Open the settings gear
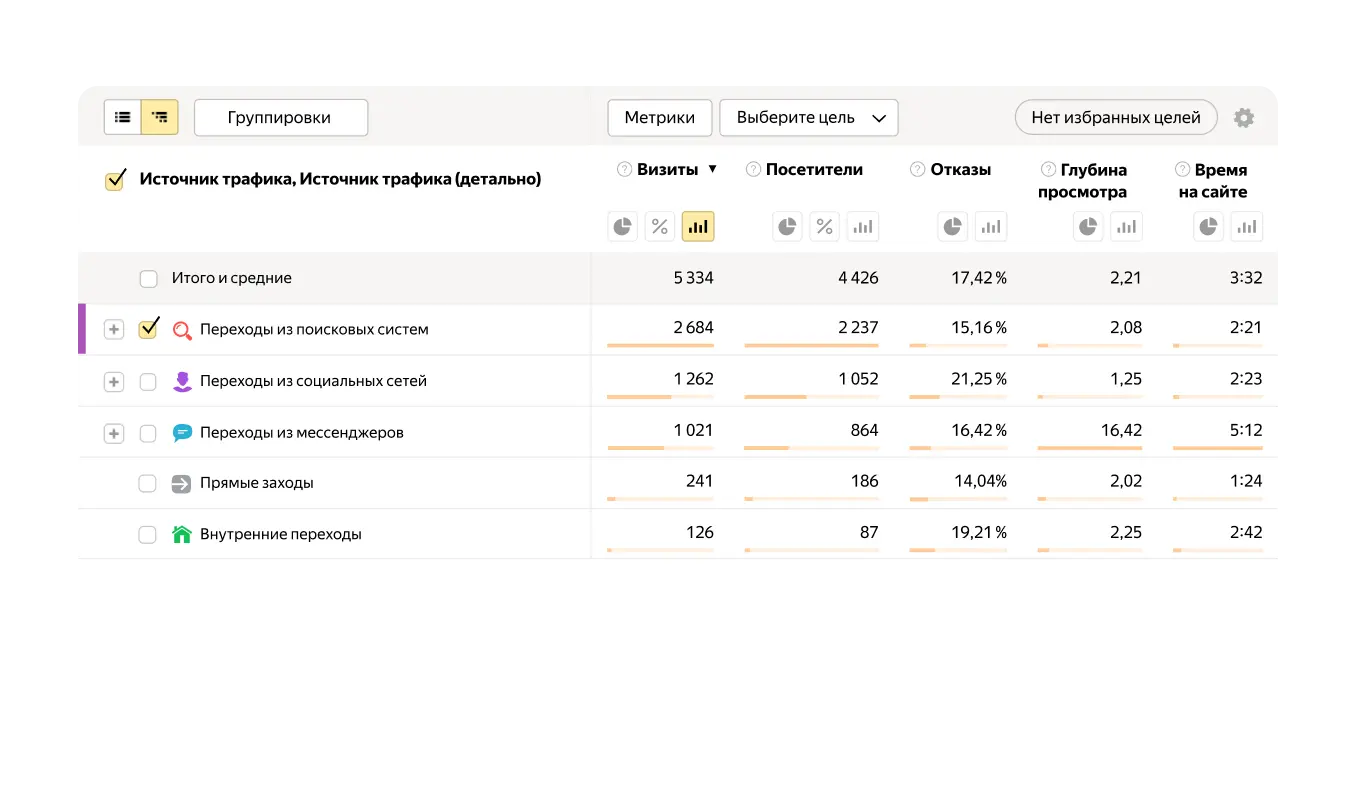Screen dimensions: 1356x801 (x=1244, y=117)
